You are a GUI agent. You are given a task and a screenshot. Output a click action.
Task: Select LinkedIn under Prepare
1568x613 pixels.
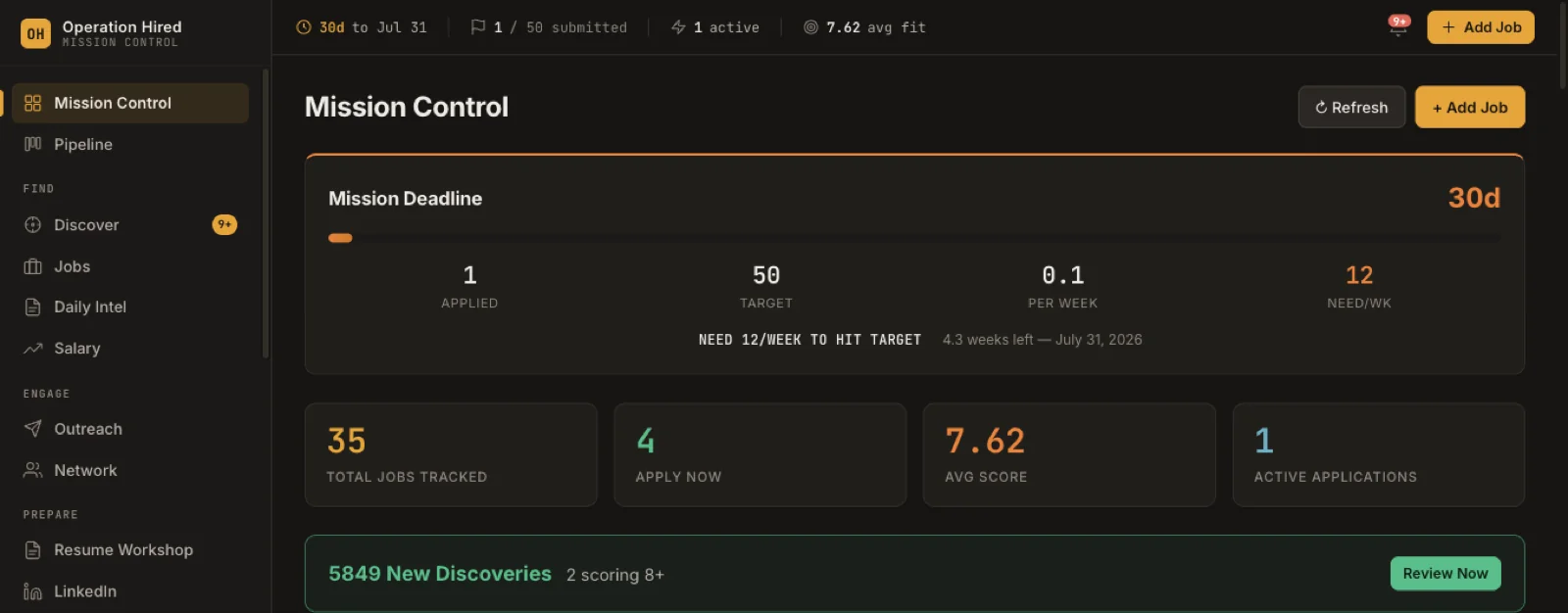(x=130, y=591)
